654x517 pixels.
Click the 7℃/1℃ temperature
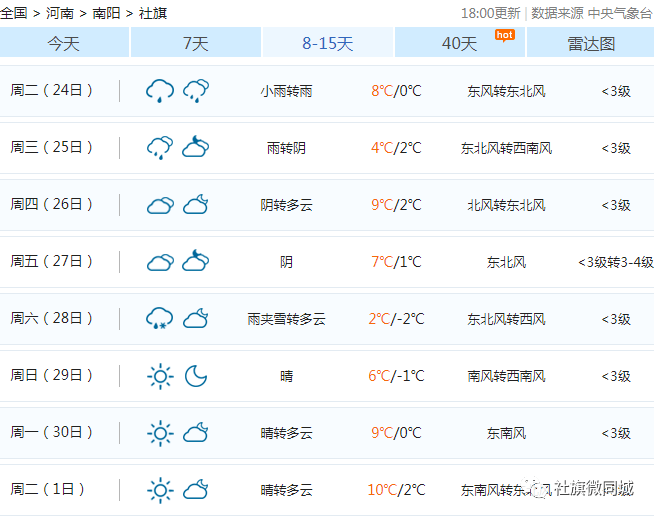396,262
